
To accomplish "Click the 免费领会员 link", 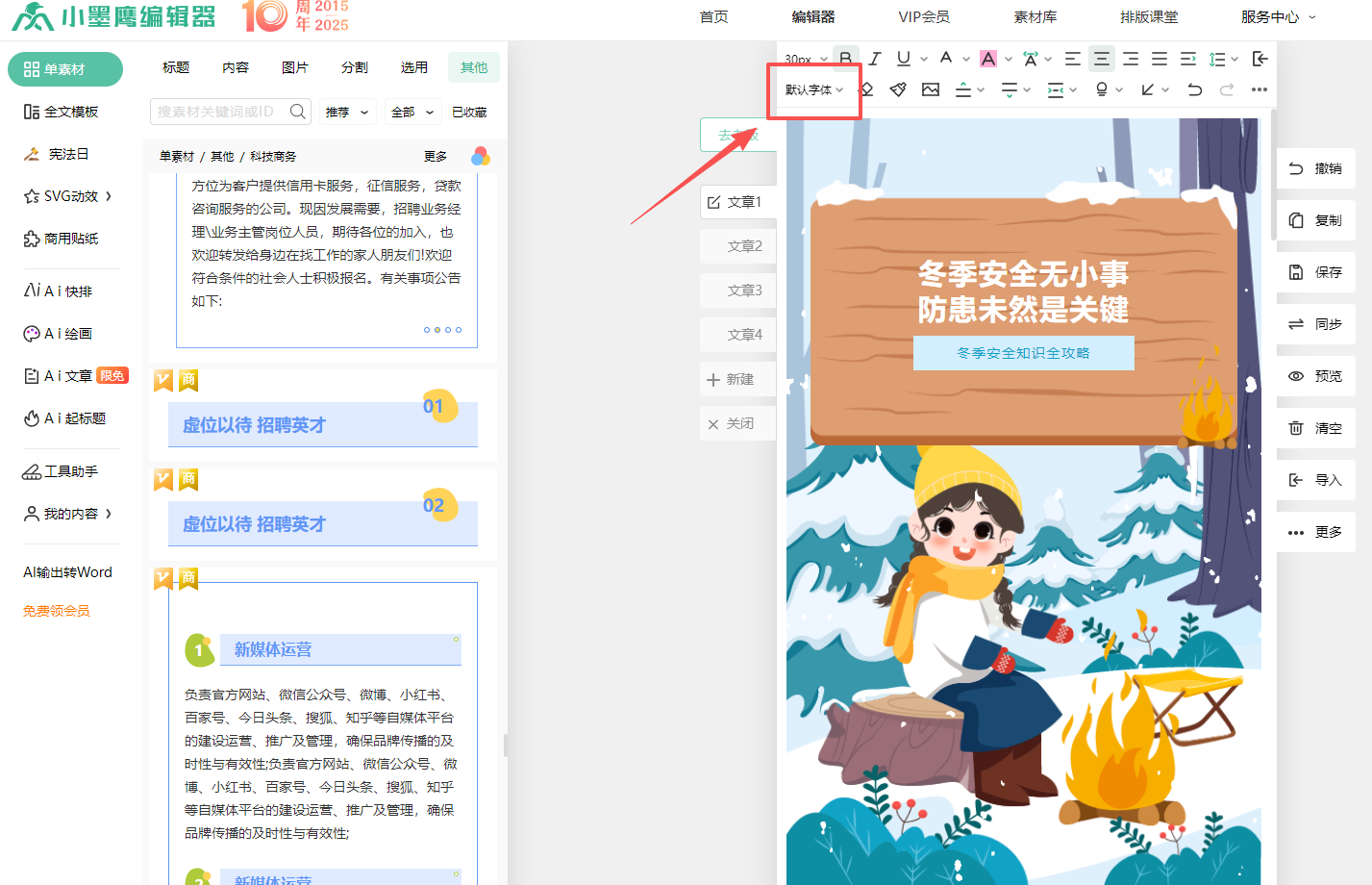I will pos(57,611).
